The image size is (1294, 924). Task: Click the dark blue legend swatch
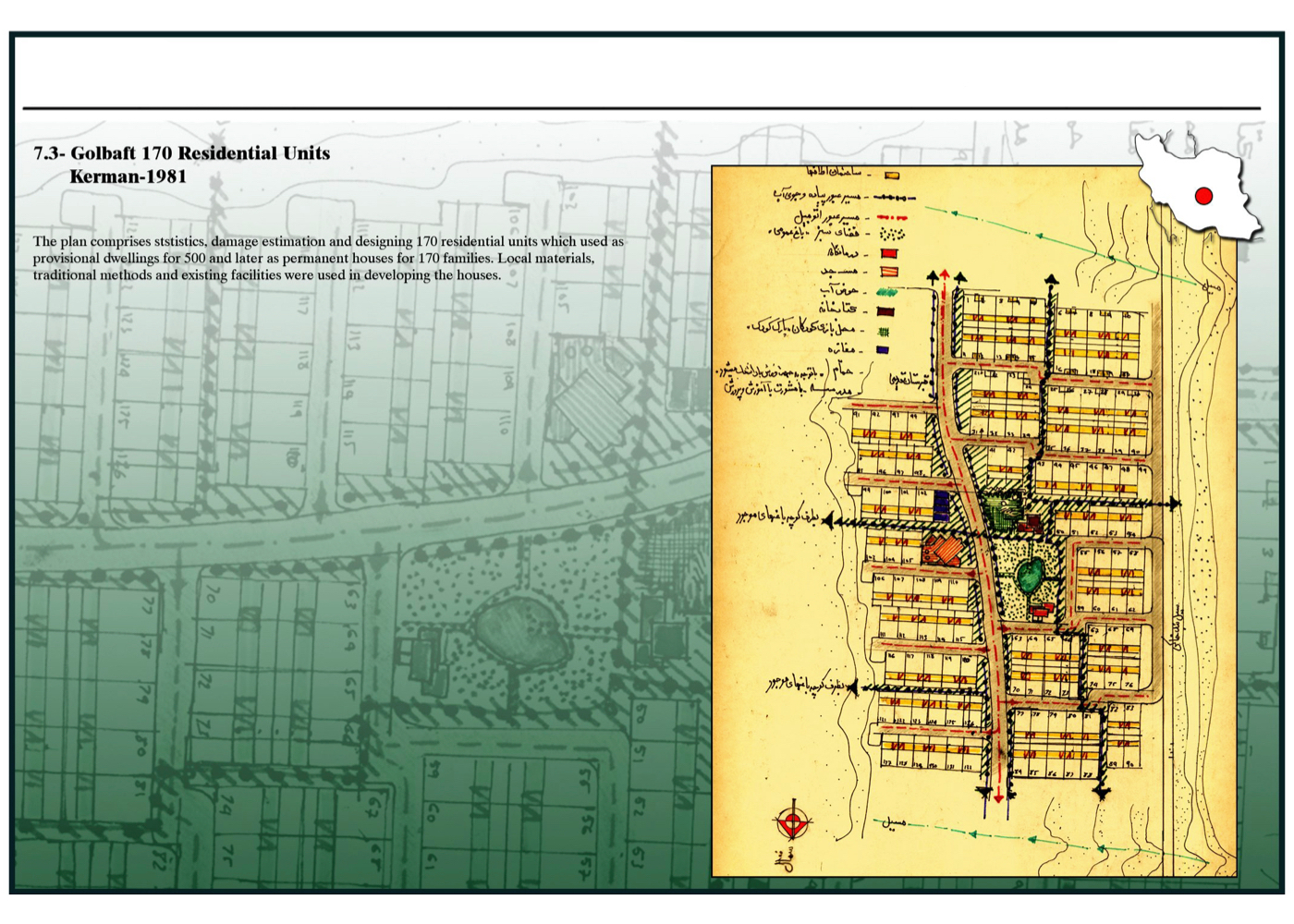(883, 350)
